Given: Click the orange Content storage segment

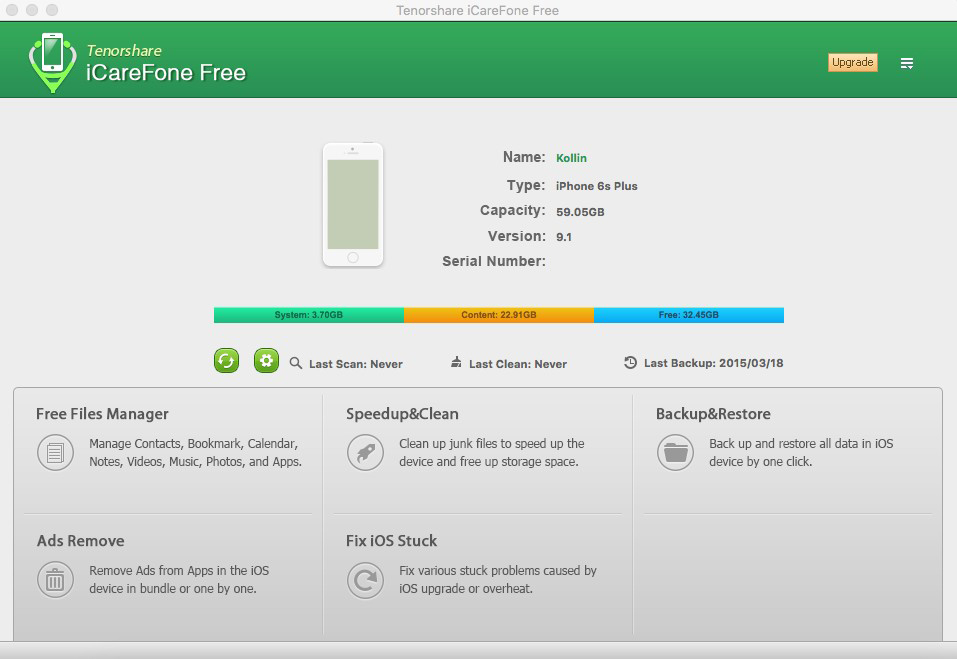Looking at the screenshot, I should pyautogui.click(x=498, y=315).
